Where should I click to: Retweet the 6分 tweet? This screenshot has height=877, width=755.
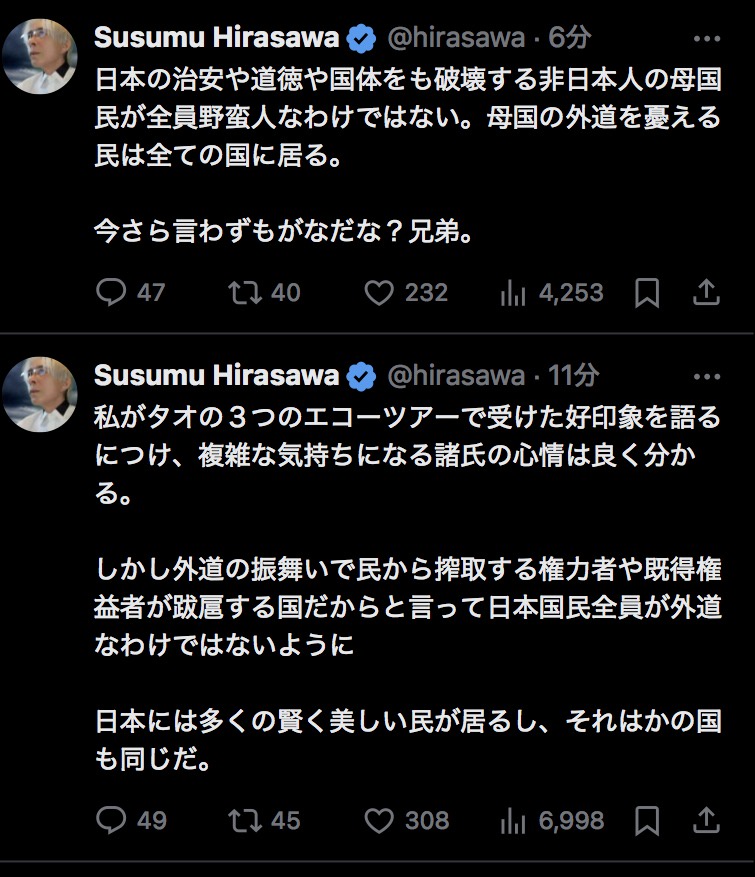(x=242, y=292)
